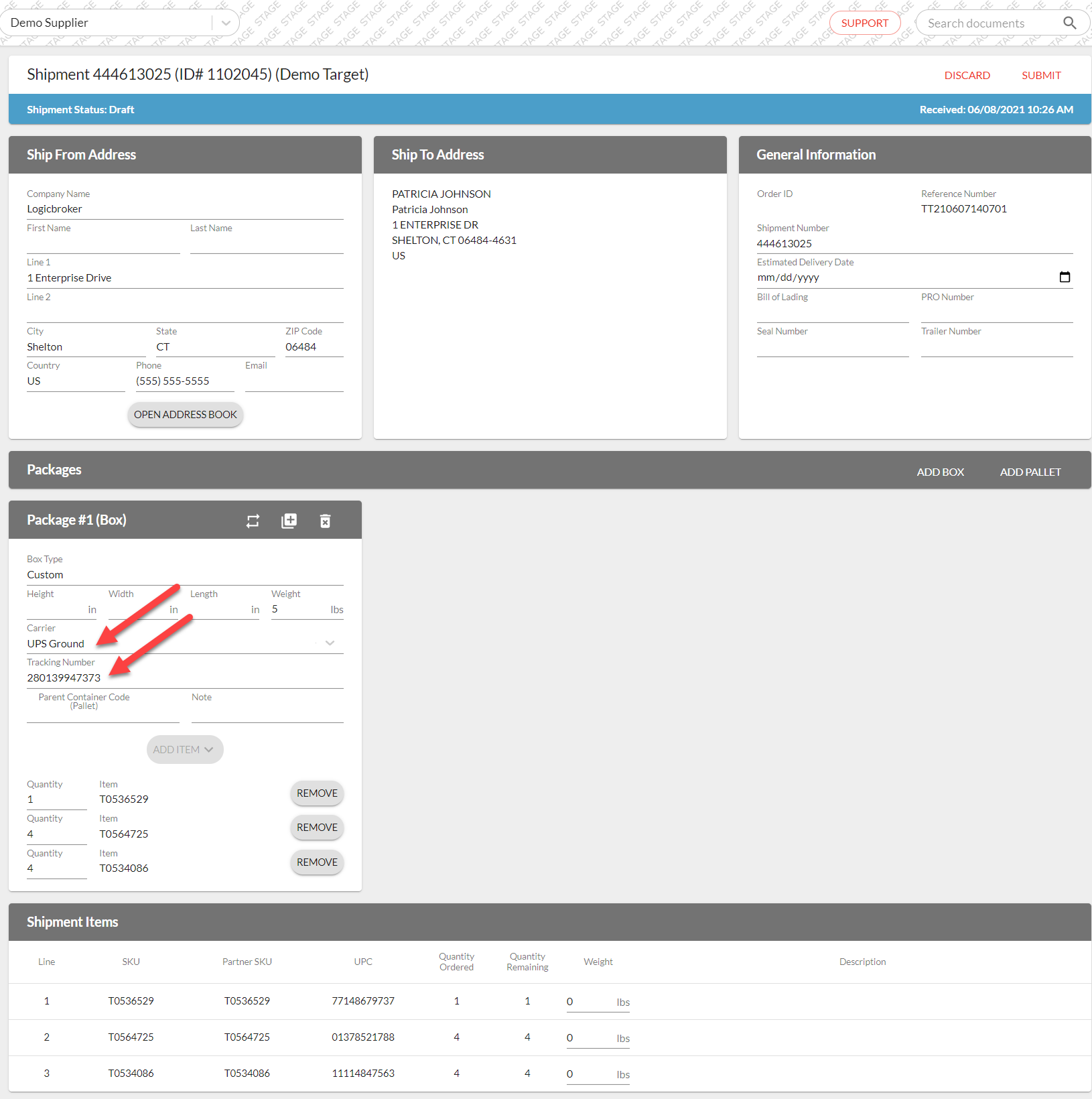Viewport: 1092px width, 1099px height.
Task: Click the Bill of Lading field
Action: (832, 312)
